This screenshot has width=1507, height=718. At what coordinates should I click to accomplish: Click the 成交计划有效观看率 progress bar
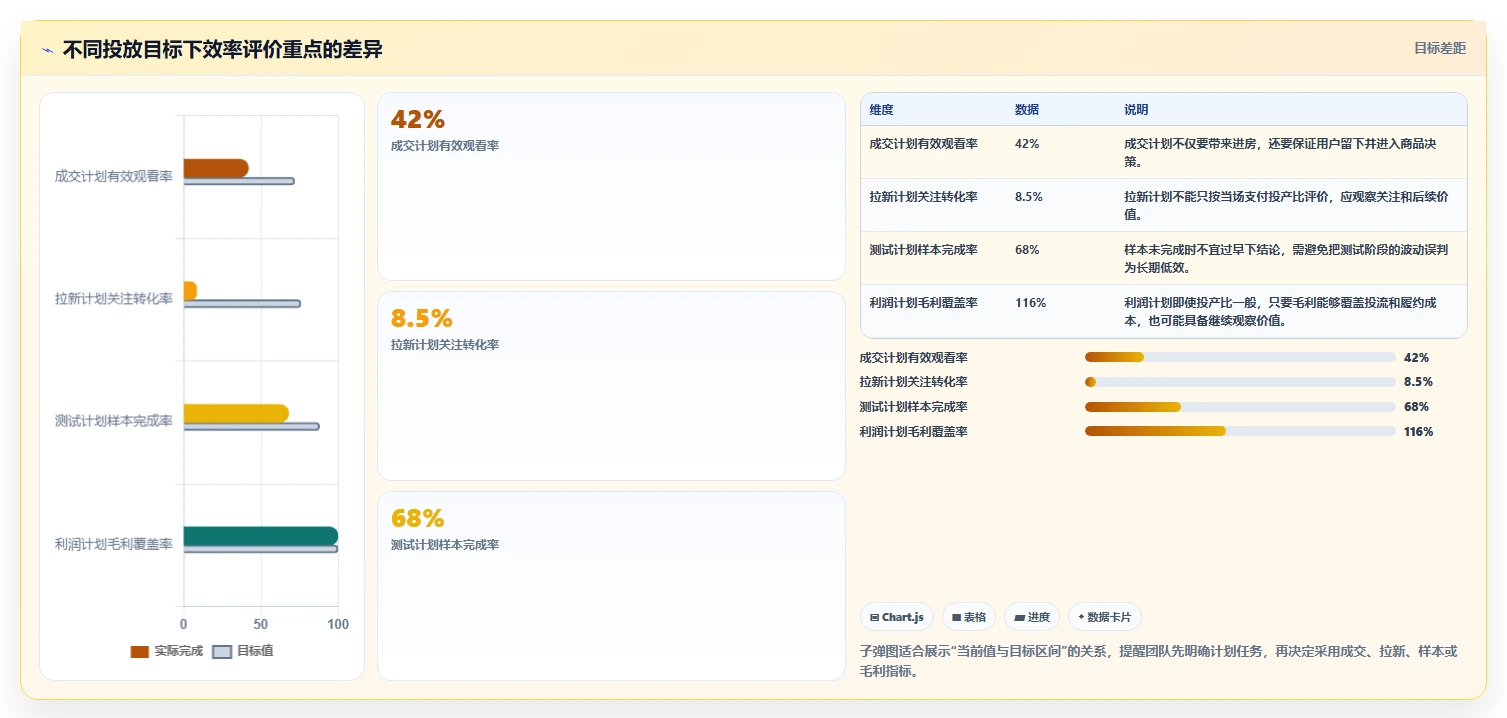click(1240, 357)
